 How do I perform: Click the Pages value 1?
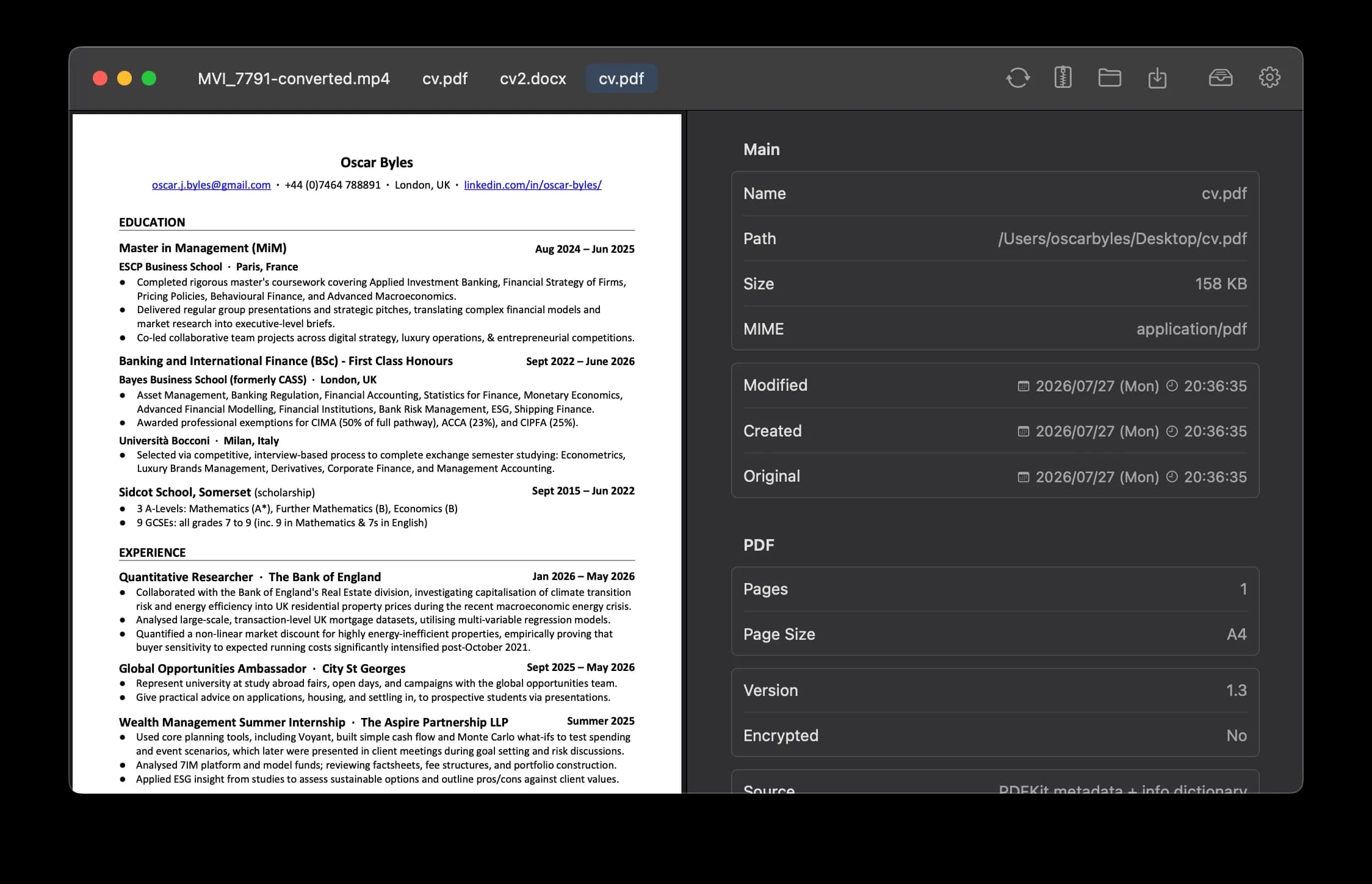1243,589
